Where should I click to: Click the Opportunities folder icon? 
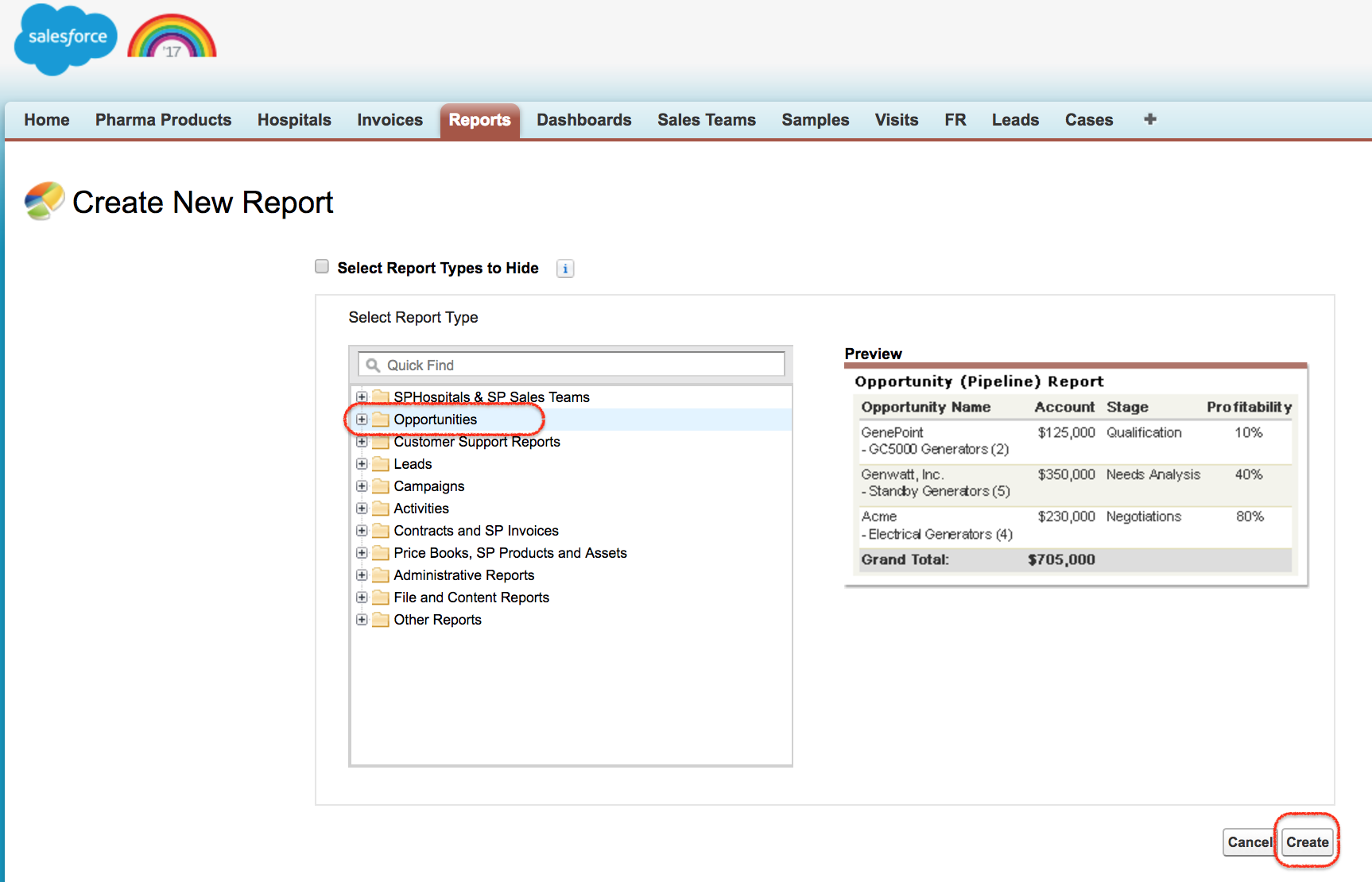click(381, 419)
